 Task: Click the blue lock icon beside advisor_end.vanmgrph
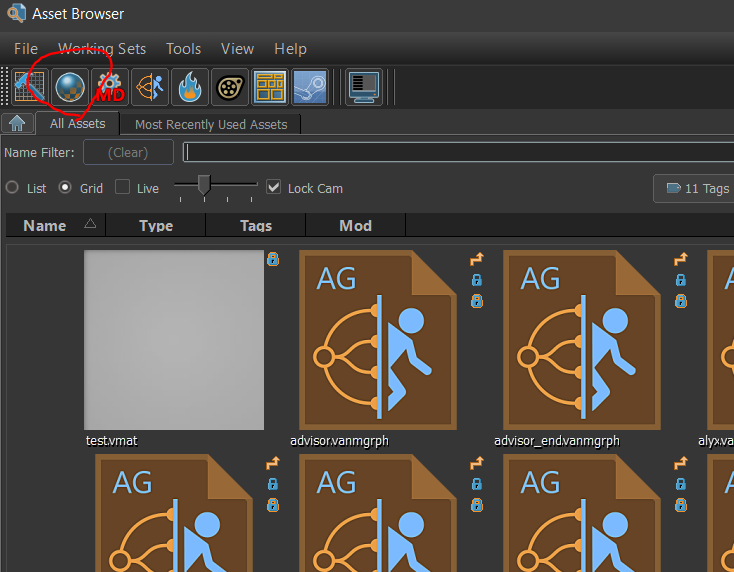click(x=681, y=280)
